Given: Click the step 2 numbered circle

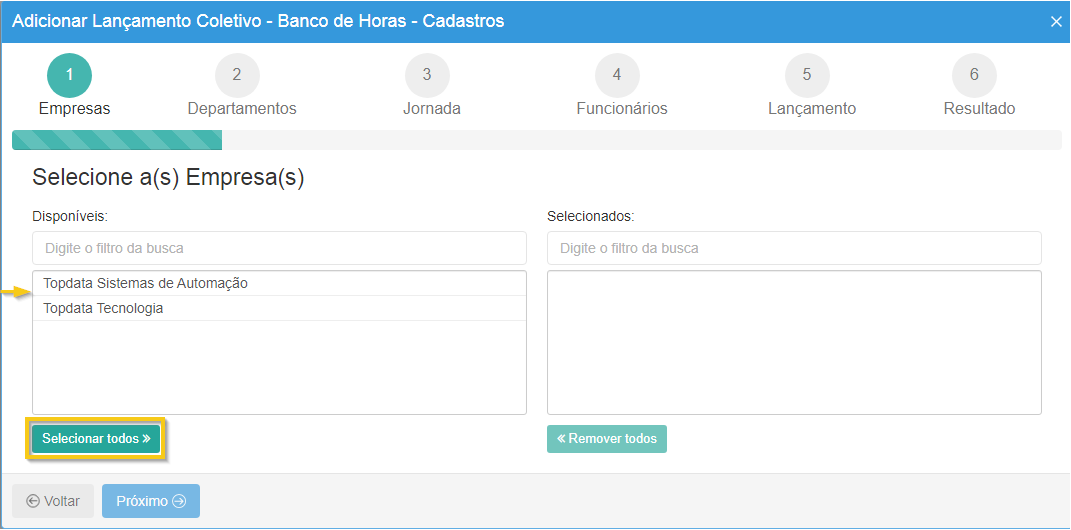Looking at the screenshot, I should click(237, 75).
